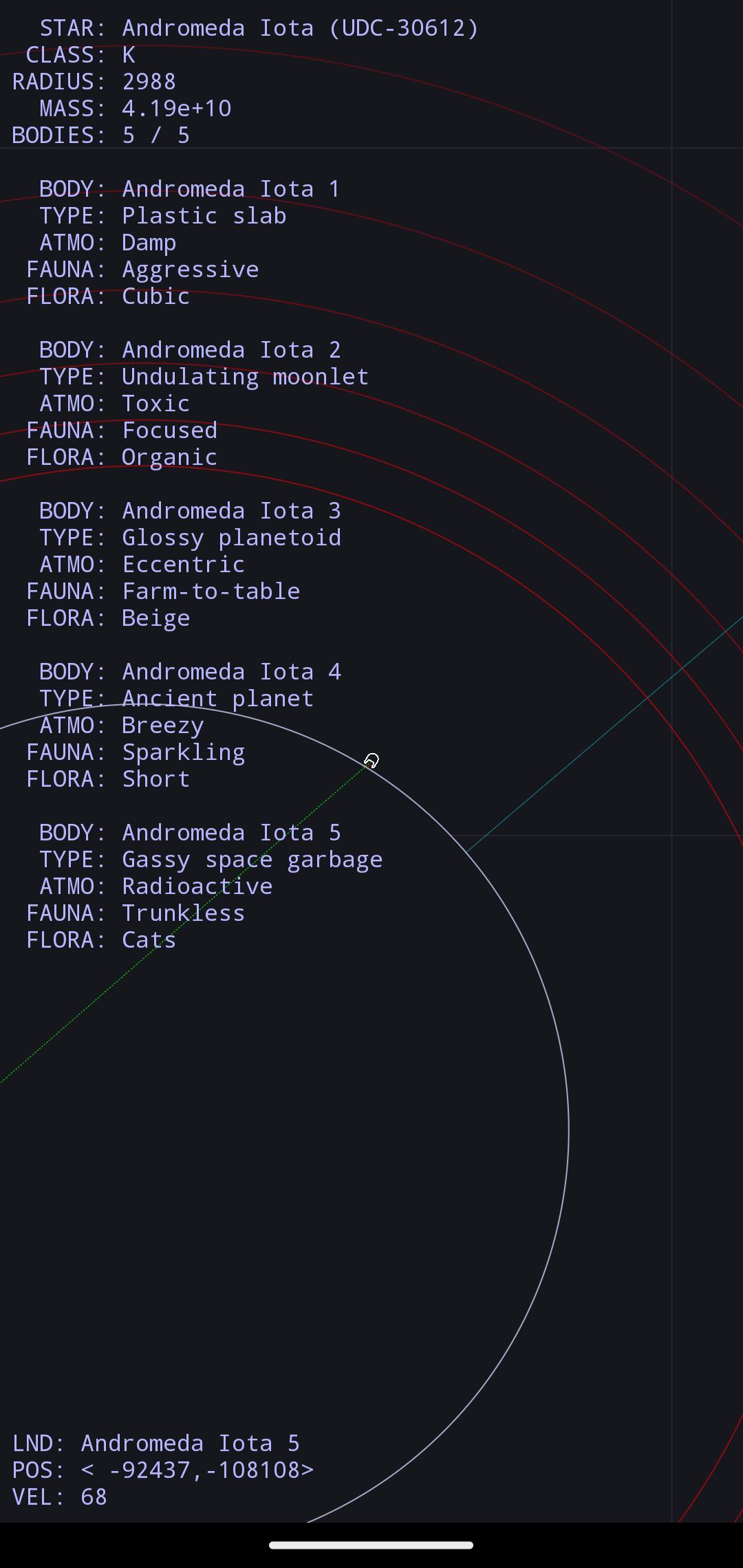Click flora value Short

(x=156, y=779)
